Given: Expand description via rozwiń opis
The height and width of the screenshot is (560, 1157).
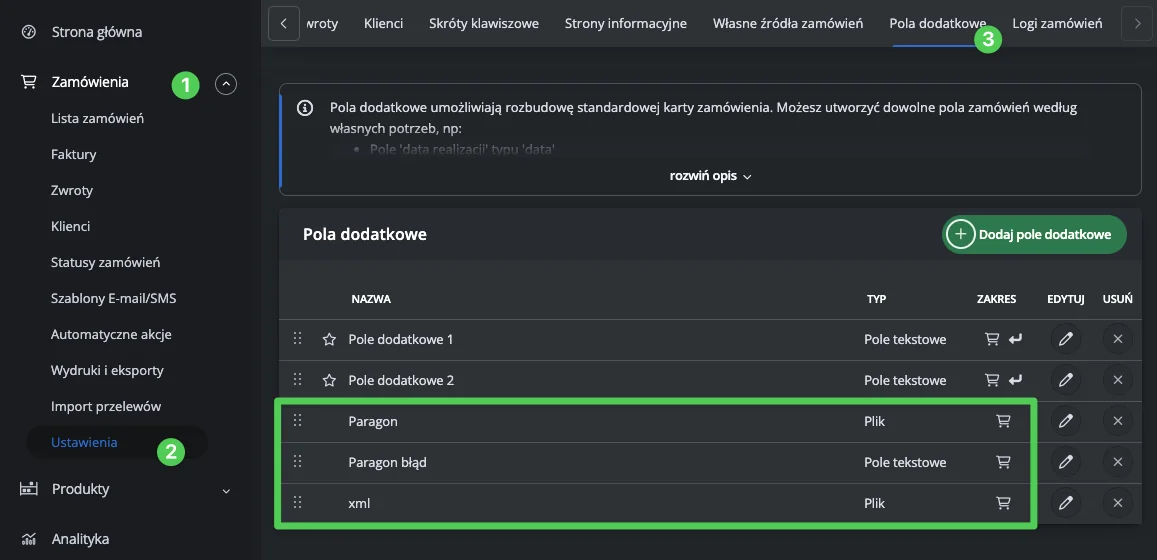Looking at the screenshot, I should point(711,176).
